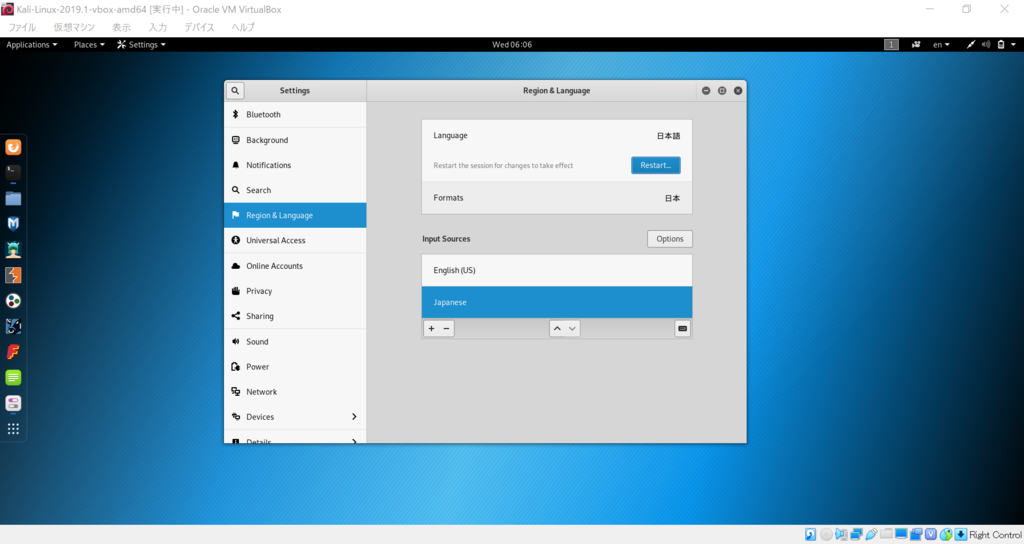Open Notifications settings panel
This screenshot has width=1024, height=544.
pyautogui.click(x=295, y=165)
